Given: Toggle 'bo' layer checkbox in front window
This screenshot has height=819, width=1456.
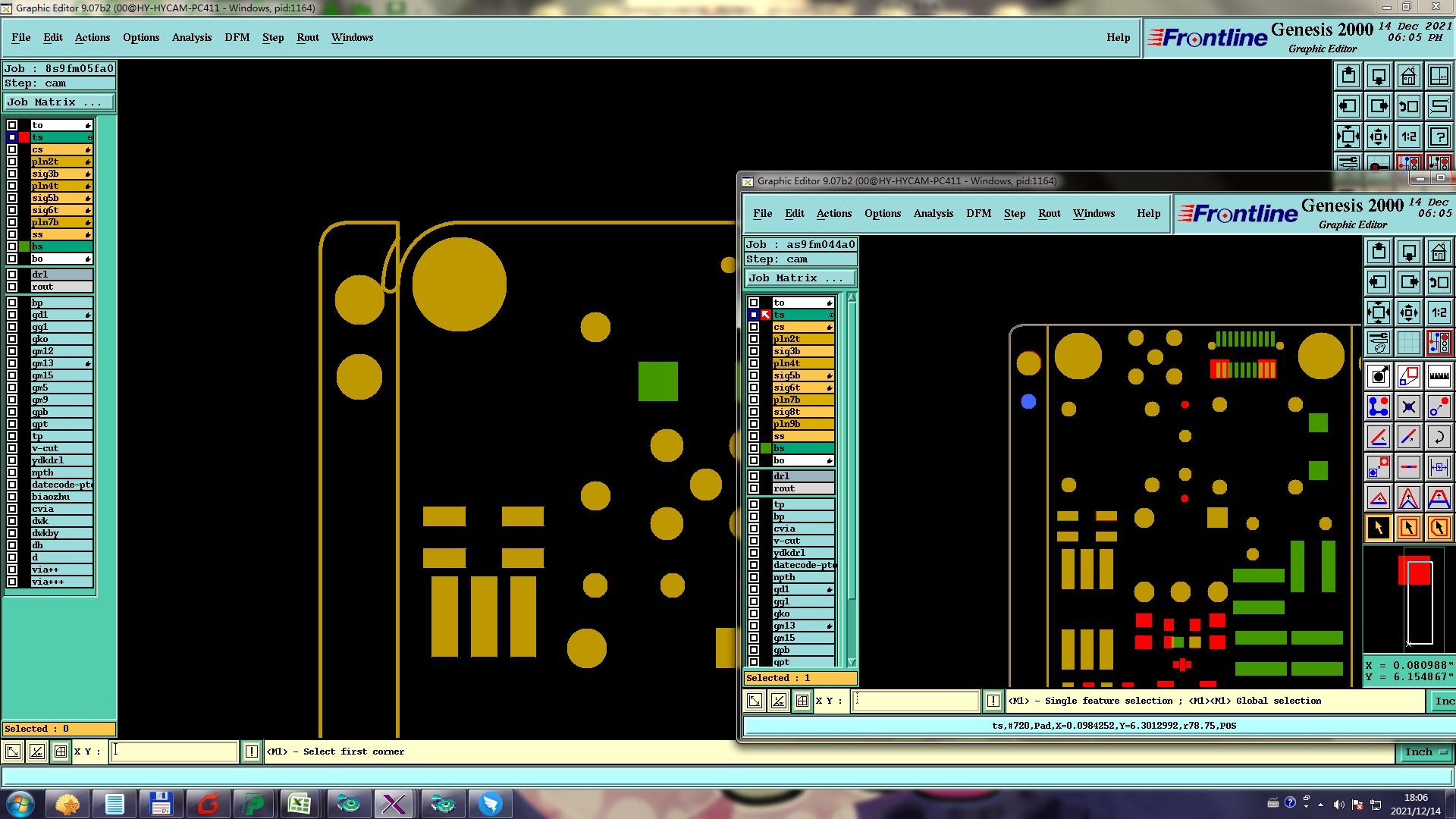Looking at the screenshot, I should pos(754,460).
